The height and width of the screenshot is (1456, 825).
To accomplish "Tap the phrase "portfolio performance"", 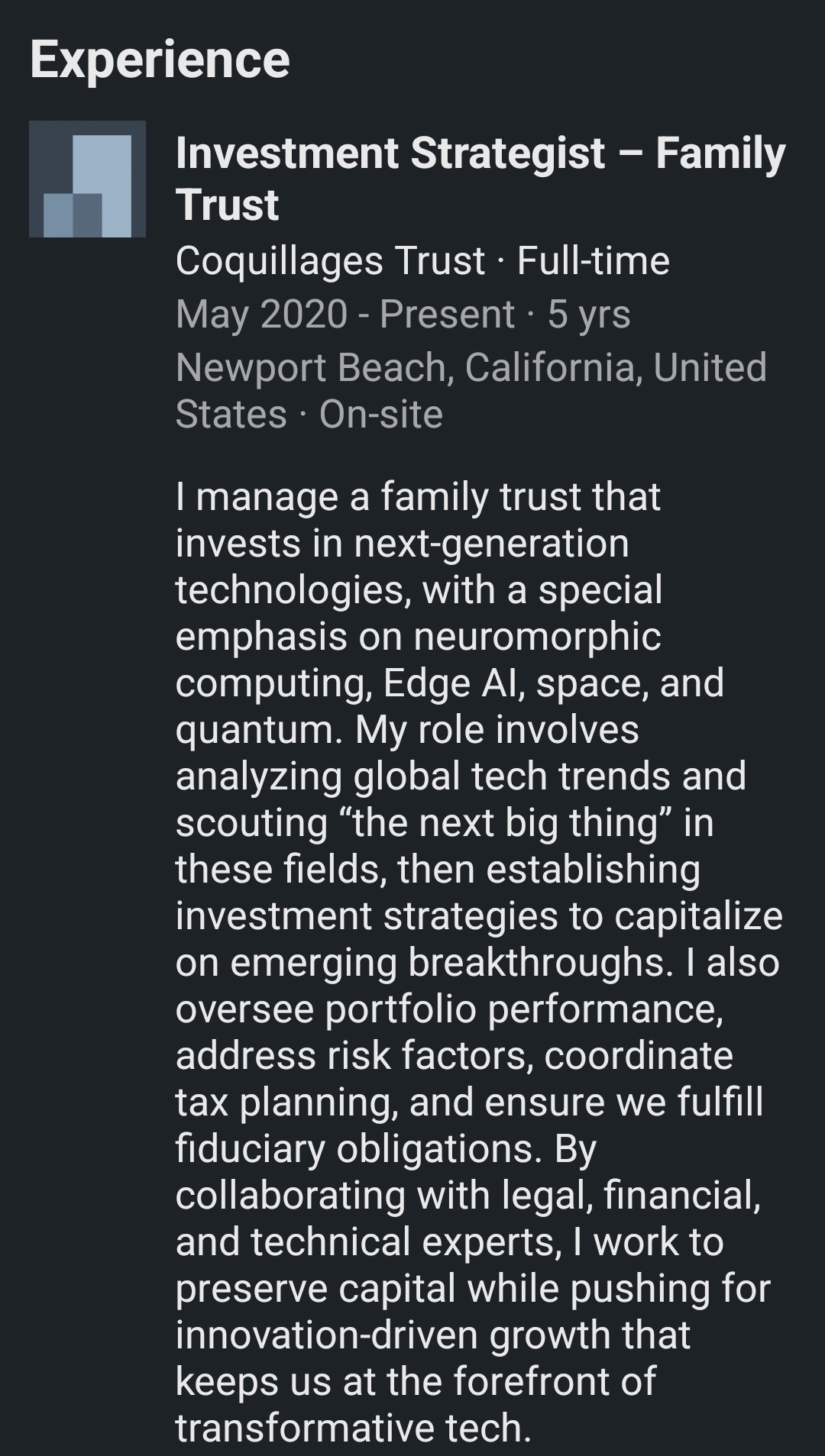I will click(523, 1009).
